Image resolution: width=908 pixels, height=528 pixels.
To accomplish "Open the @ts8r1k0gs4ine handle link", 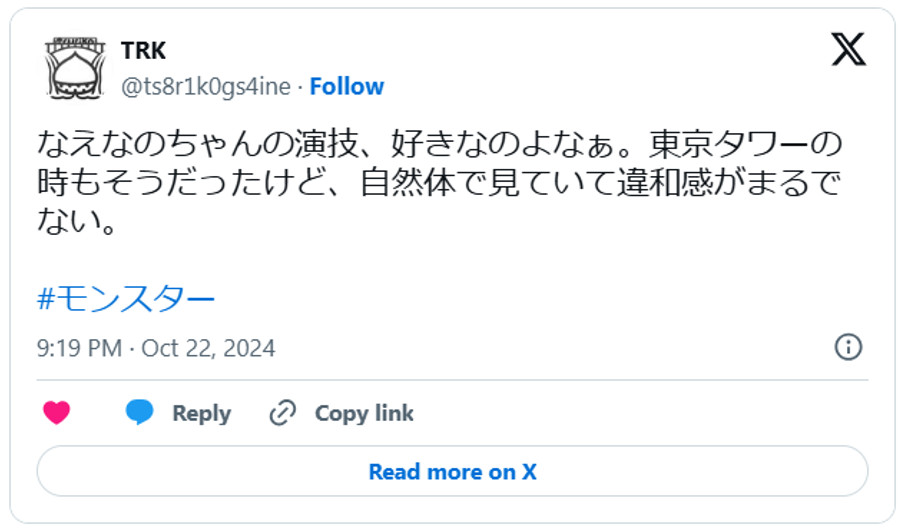I will (x=206, y=87).
